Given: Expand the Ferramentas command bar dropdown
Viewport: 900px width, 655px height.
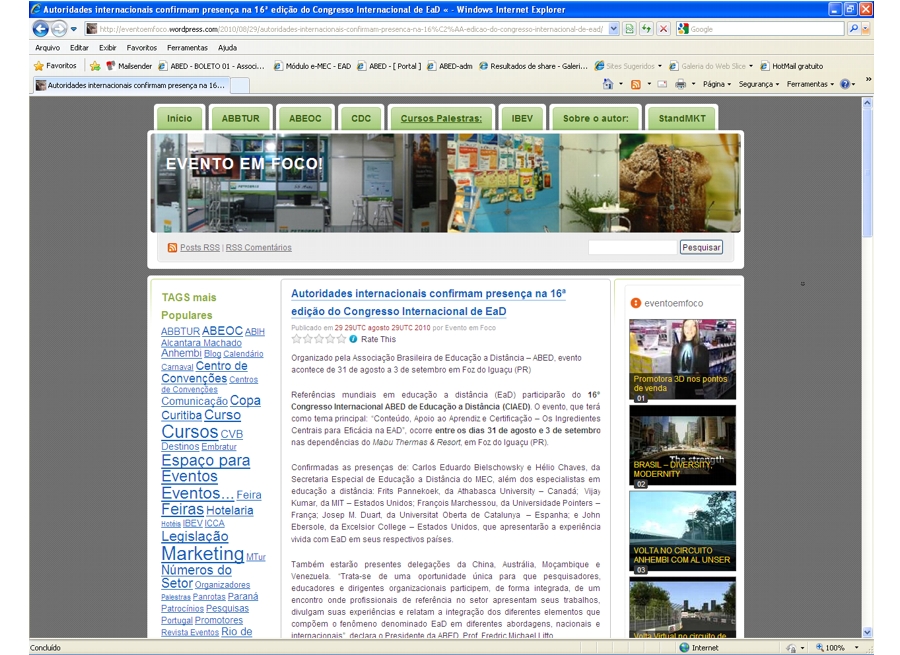Looking at the screenshot, I should pos(810,84).
